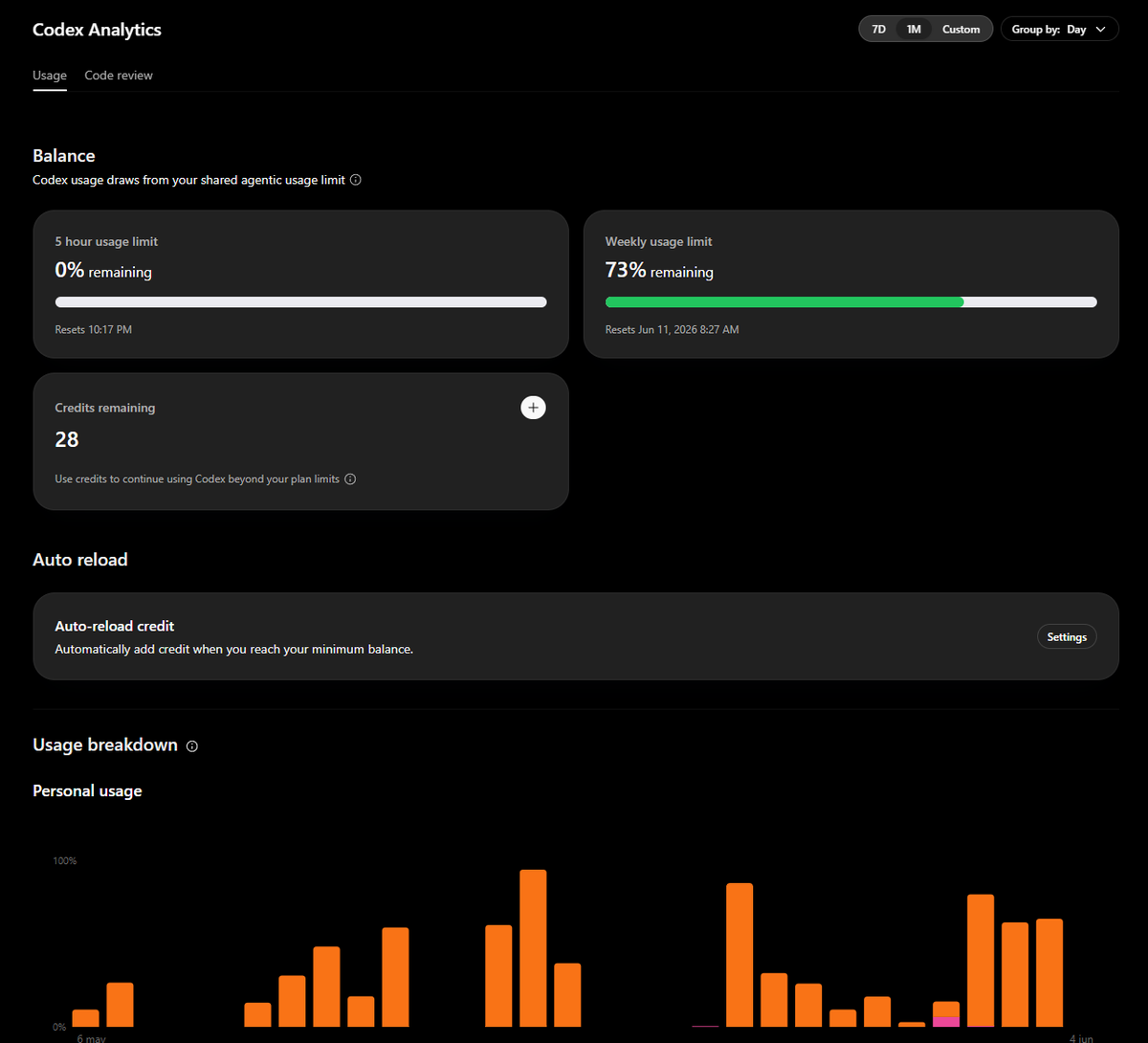This screenshot has height=1043, width=1148.
Task: Click 'Automatically add credit' description text
Action: pos(234,650)
